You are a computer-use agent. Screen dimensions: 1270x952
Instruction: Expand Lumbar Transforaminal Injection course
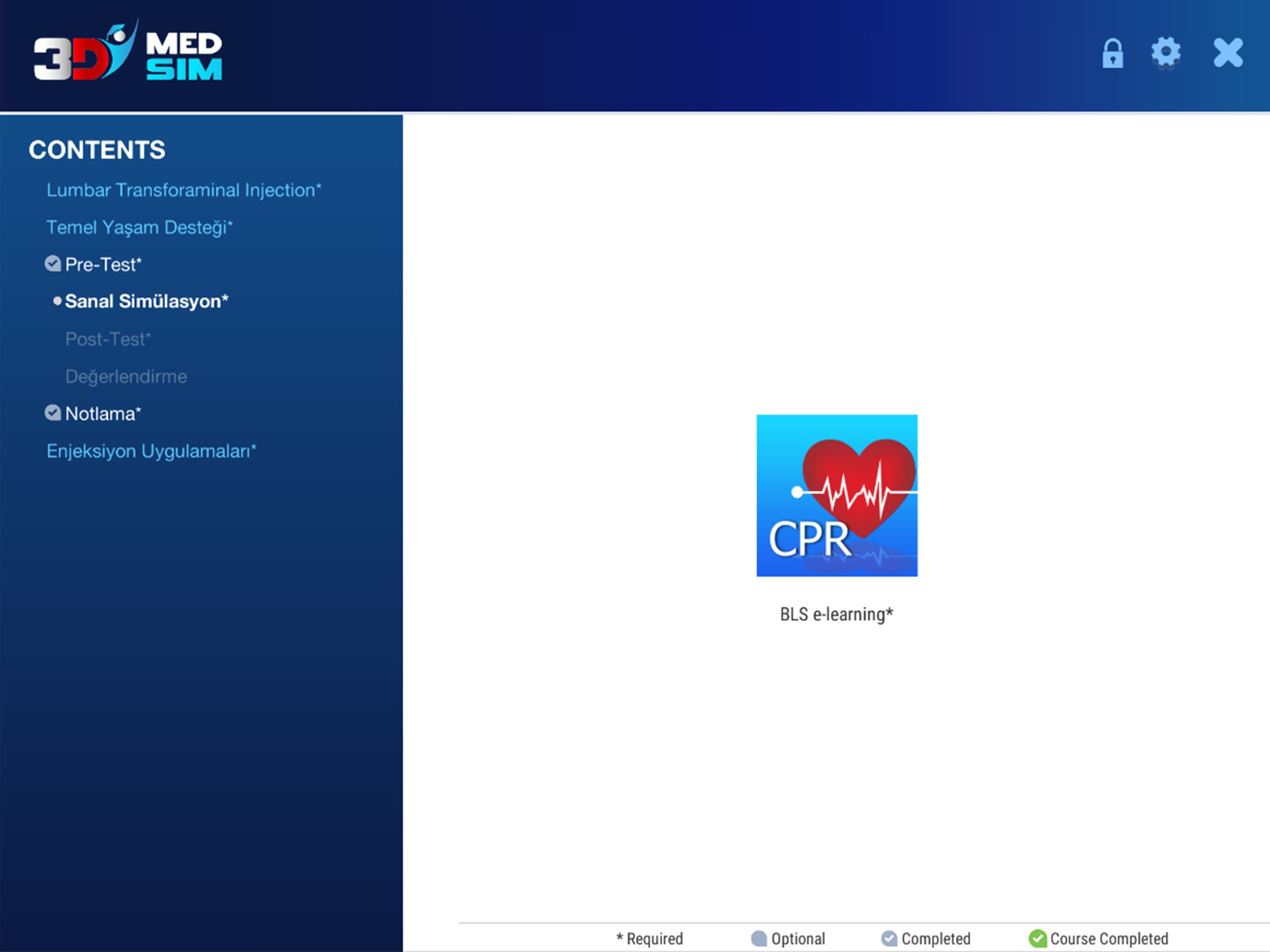pos(184,190)
